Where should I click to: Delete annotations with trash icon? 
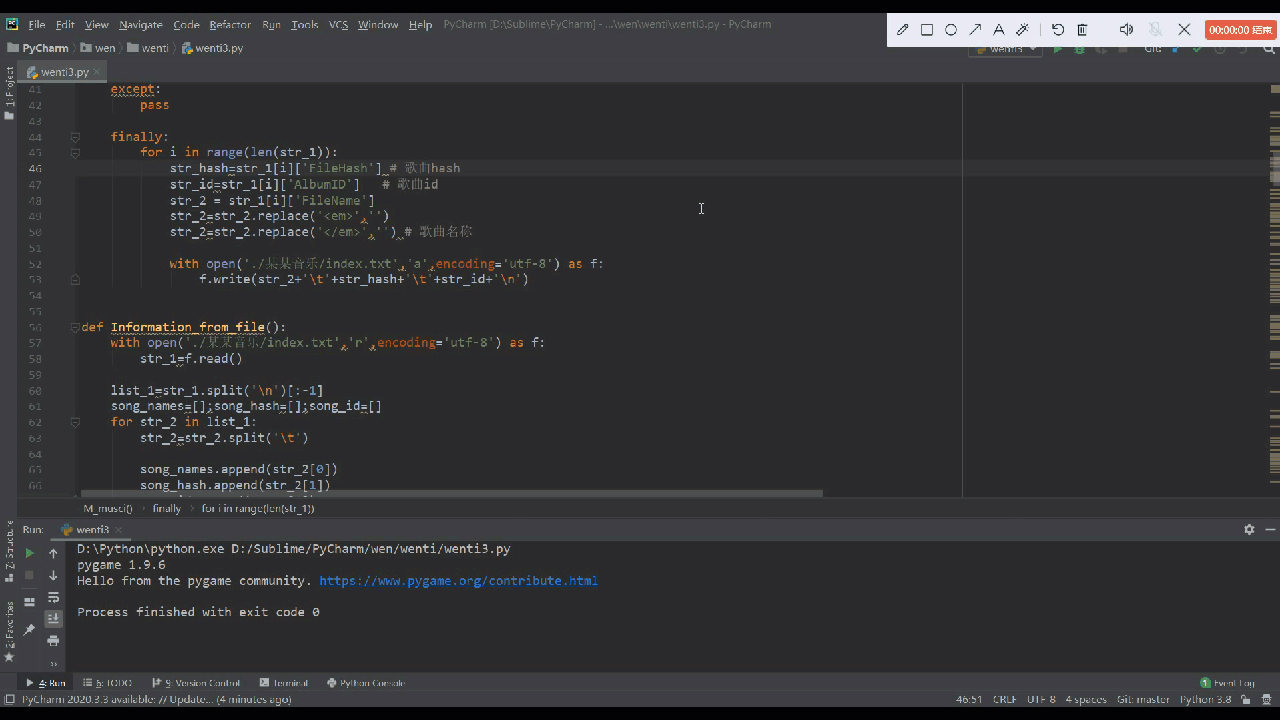[1082, 30]
